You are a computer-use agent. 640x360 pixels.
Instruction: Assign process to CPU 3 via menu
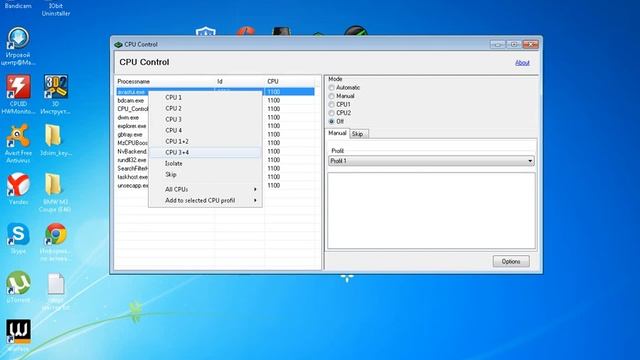(x=205, y=120)
